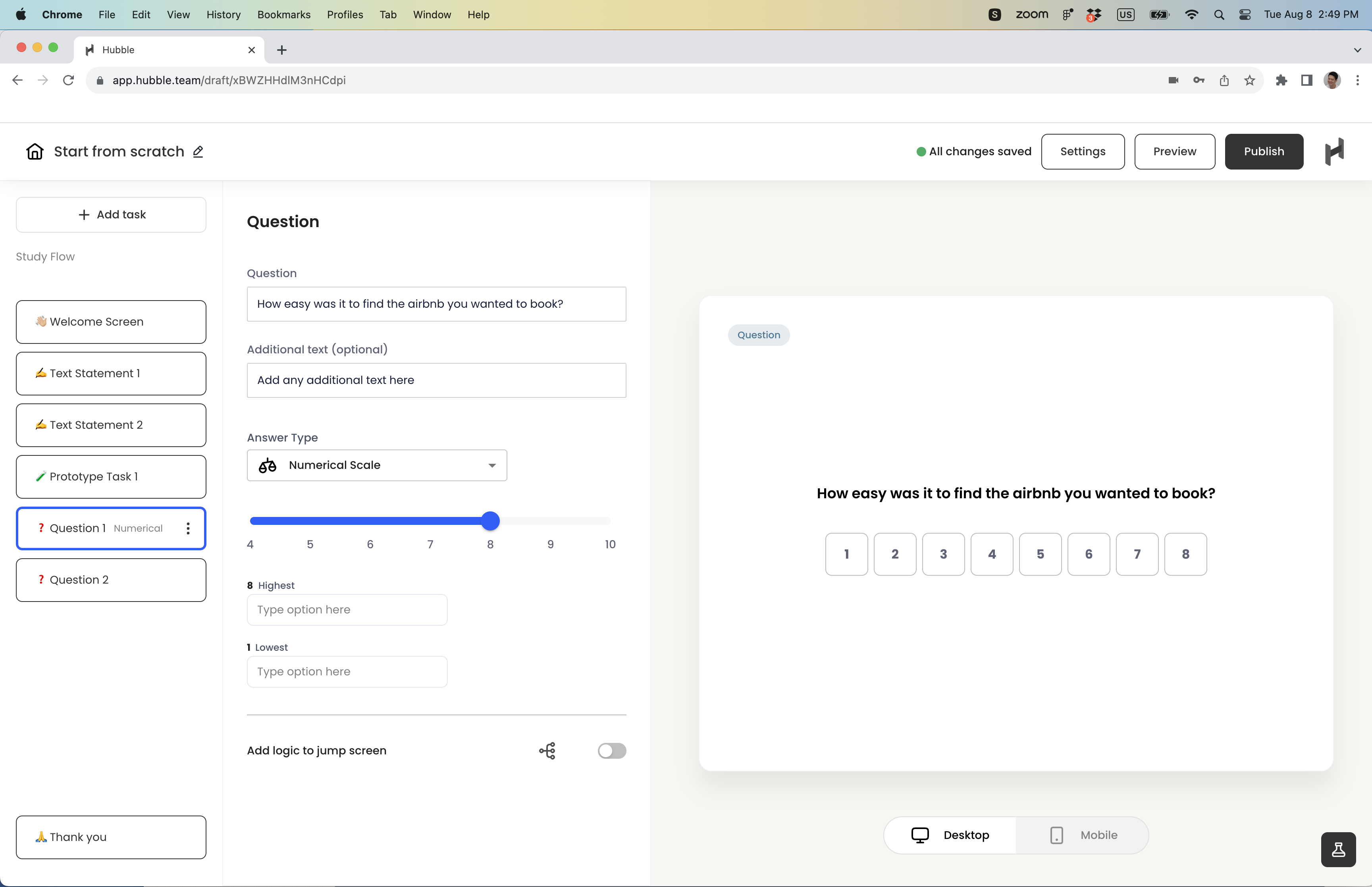1372x887 pixels.
Task: Click the numerical scale slider handle
Action: 490,521
